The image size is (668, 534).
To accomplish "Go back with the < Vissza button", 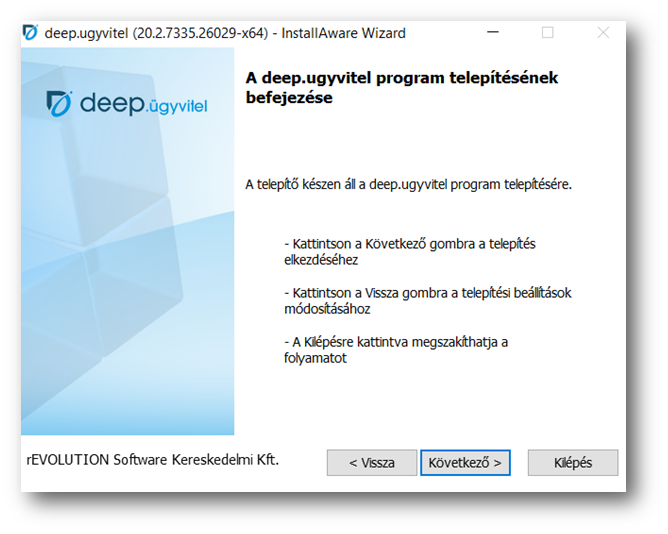I will [371, 463].
